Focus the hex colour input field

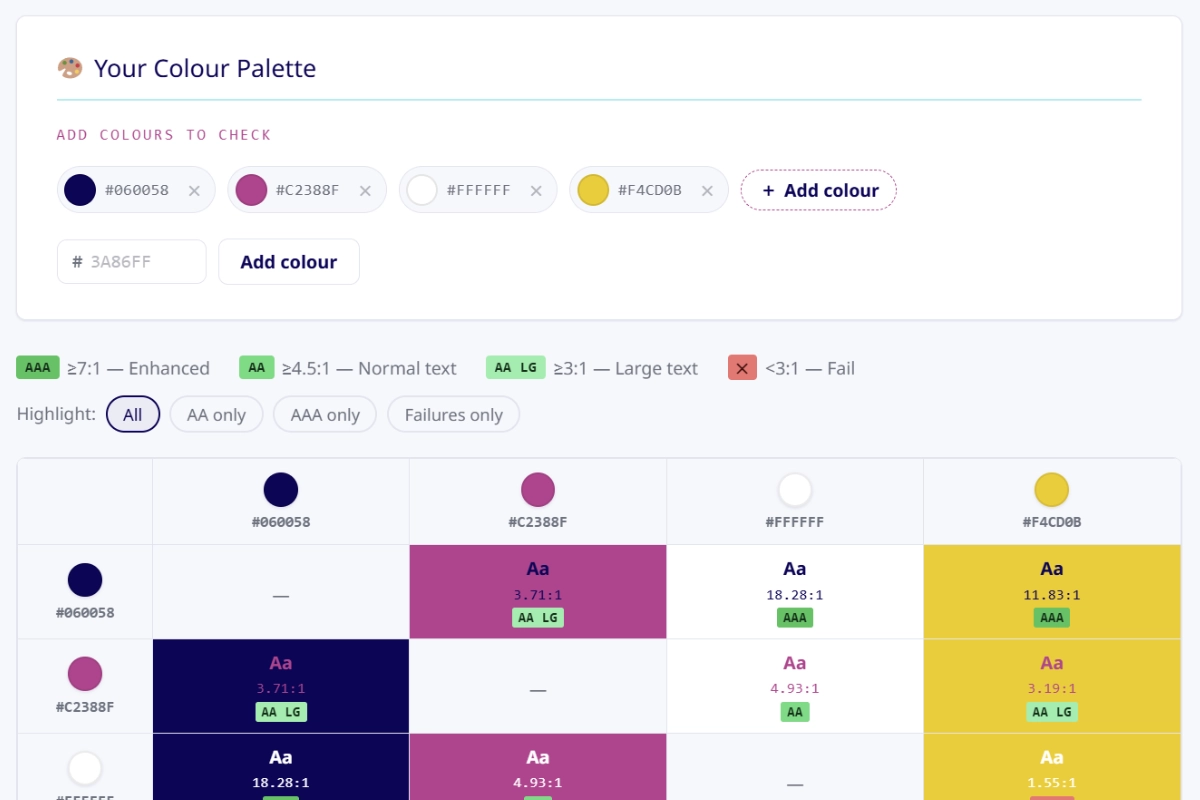pyautogui.click(x=140, y=262)
